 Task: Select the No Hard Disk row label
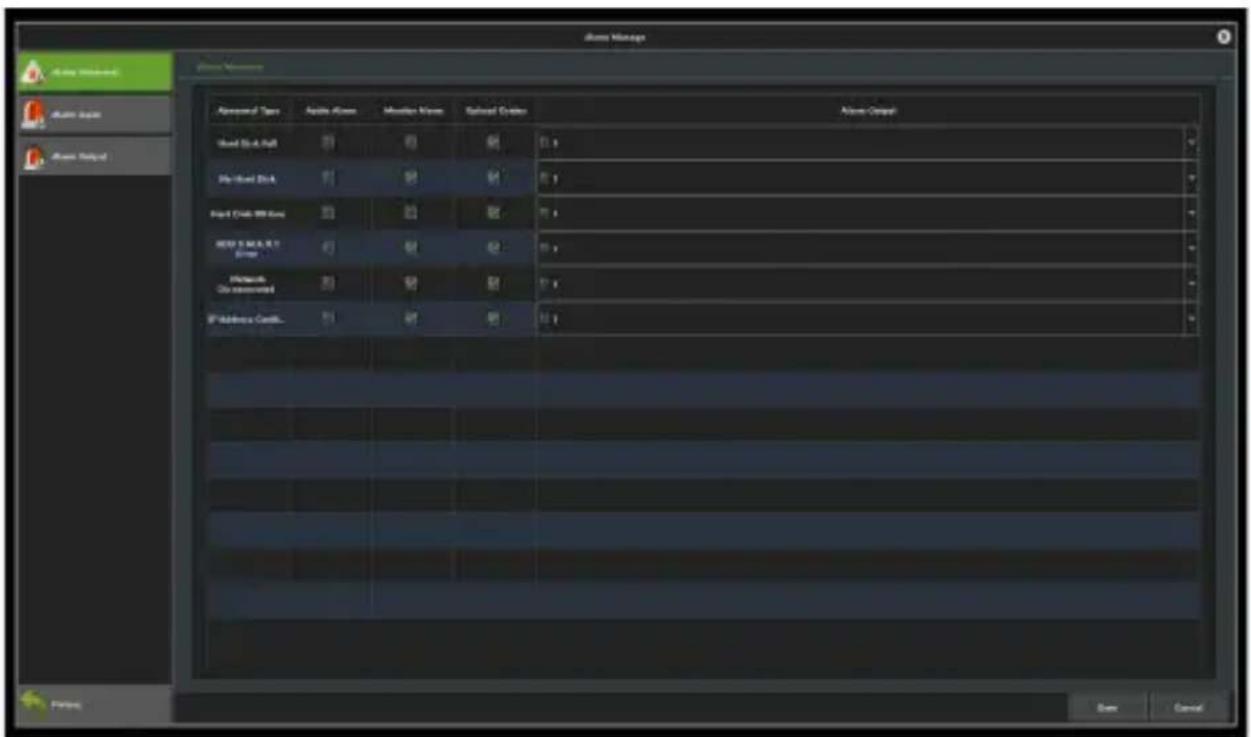coord(249,179)
